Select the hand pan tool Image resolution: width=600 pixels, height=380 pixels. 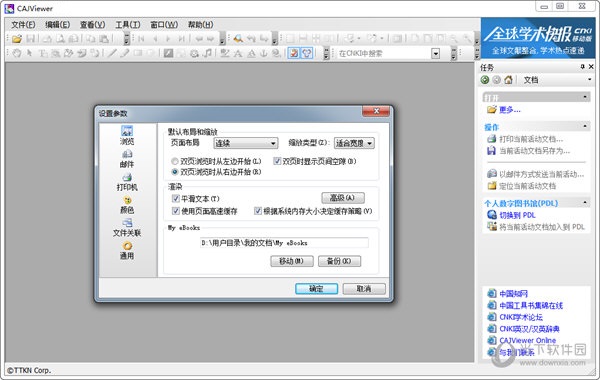coord(17,53)
